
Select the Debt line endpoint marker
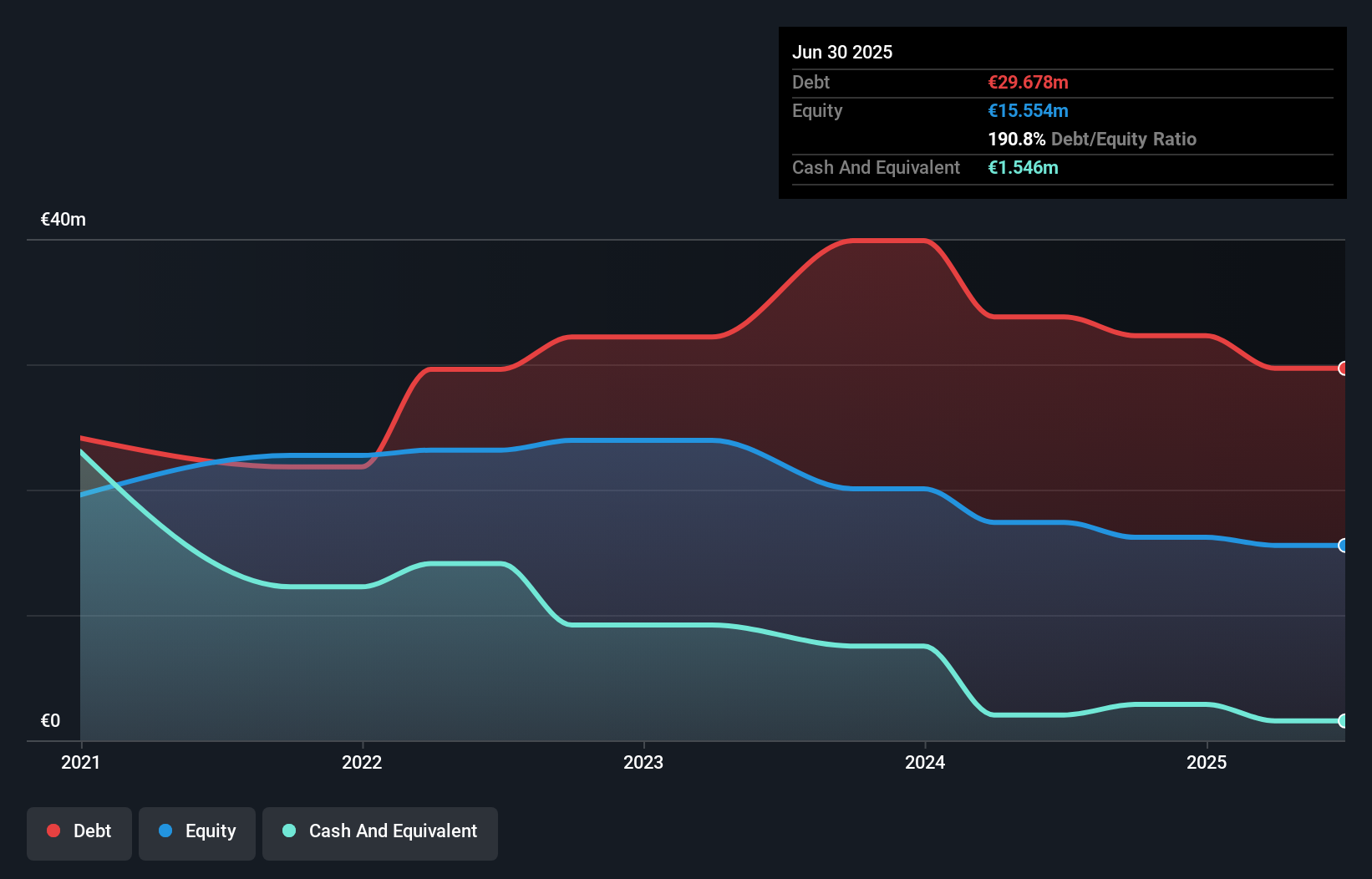1344,368
